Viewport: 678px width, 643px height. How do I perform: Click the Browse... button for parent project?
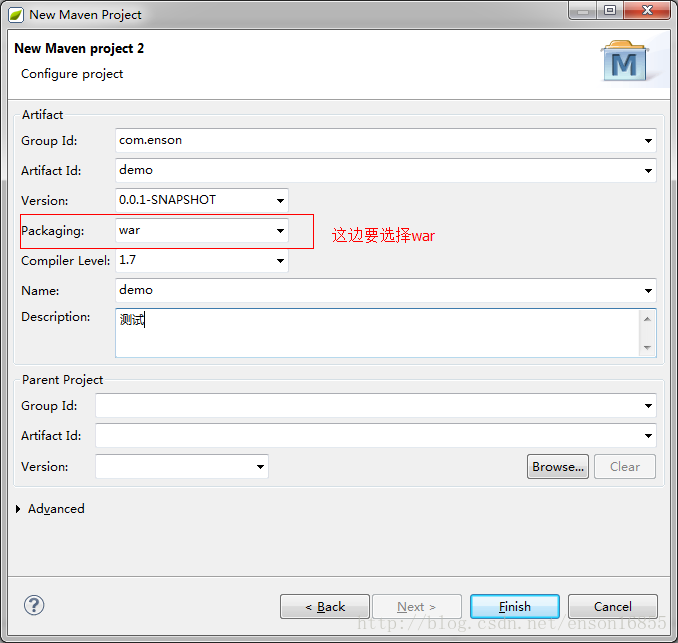point(558,467)
